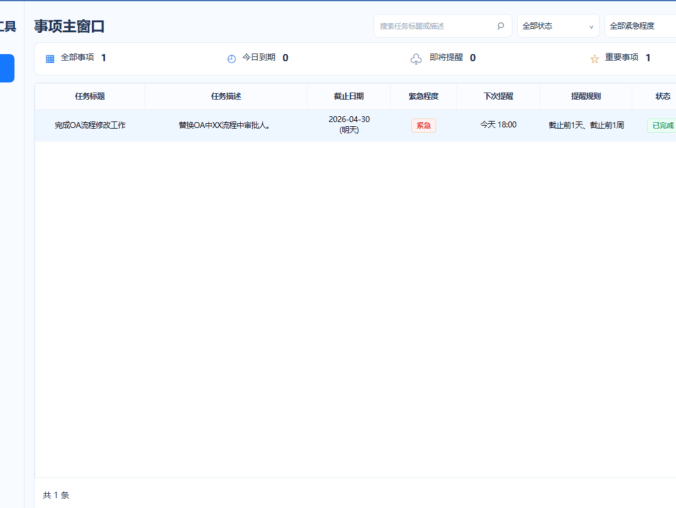Click the red 紧急 urgency tag

pyautogui.click(x=423, y=125)
